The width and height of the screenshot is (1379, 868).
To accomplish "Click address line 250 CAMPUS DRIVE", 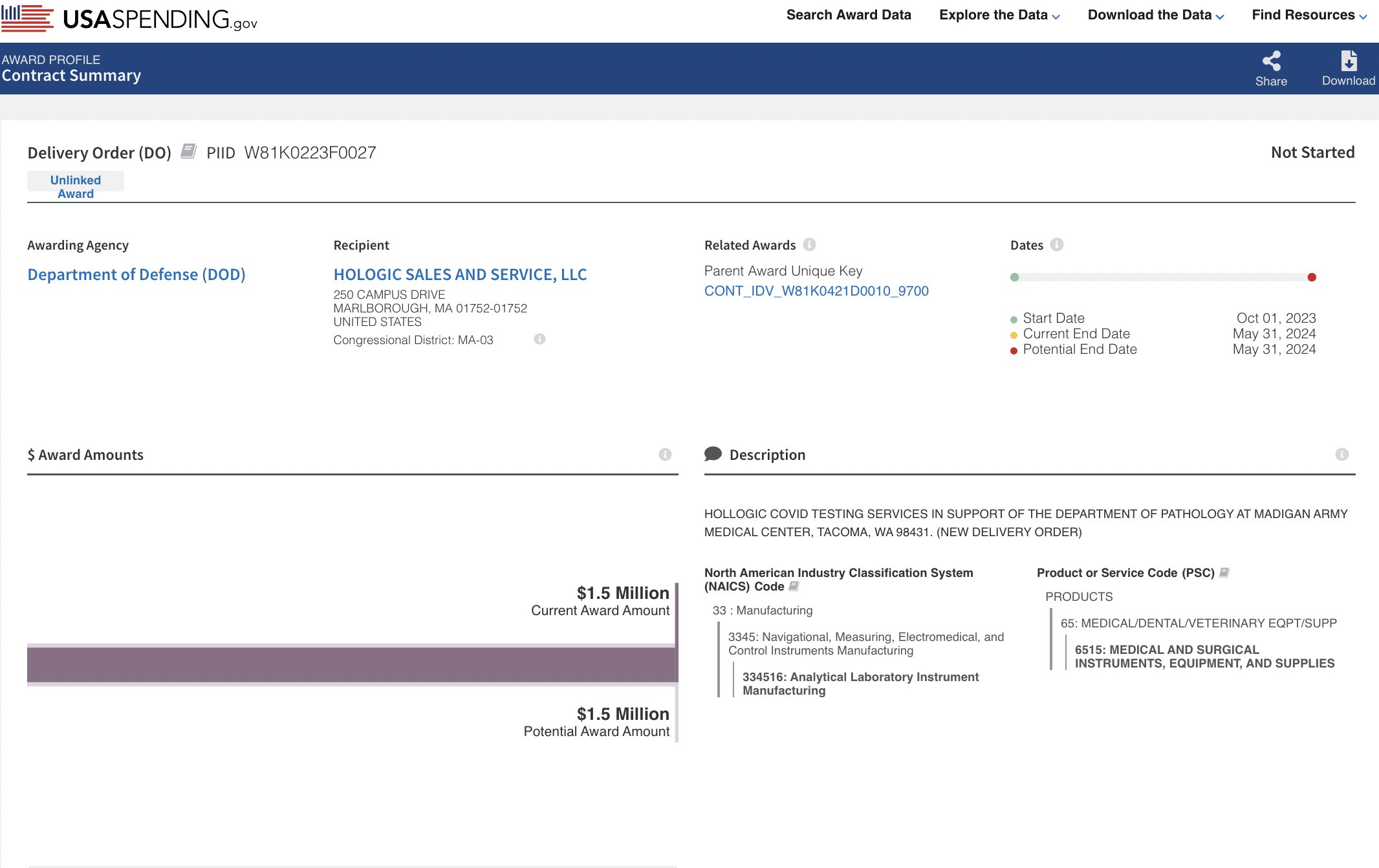I will click(389, 295).
